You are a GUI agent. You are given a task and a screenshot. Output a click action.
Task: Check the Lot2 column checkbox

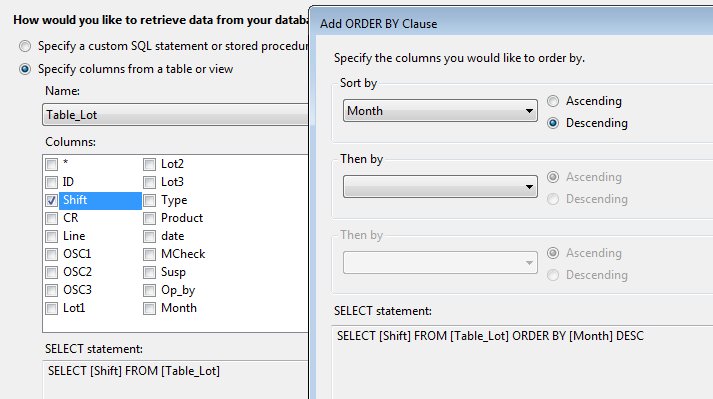149,164
